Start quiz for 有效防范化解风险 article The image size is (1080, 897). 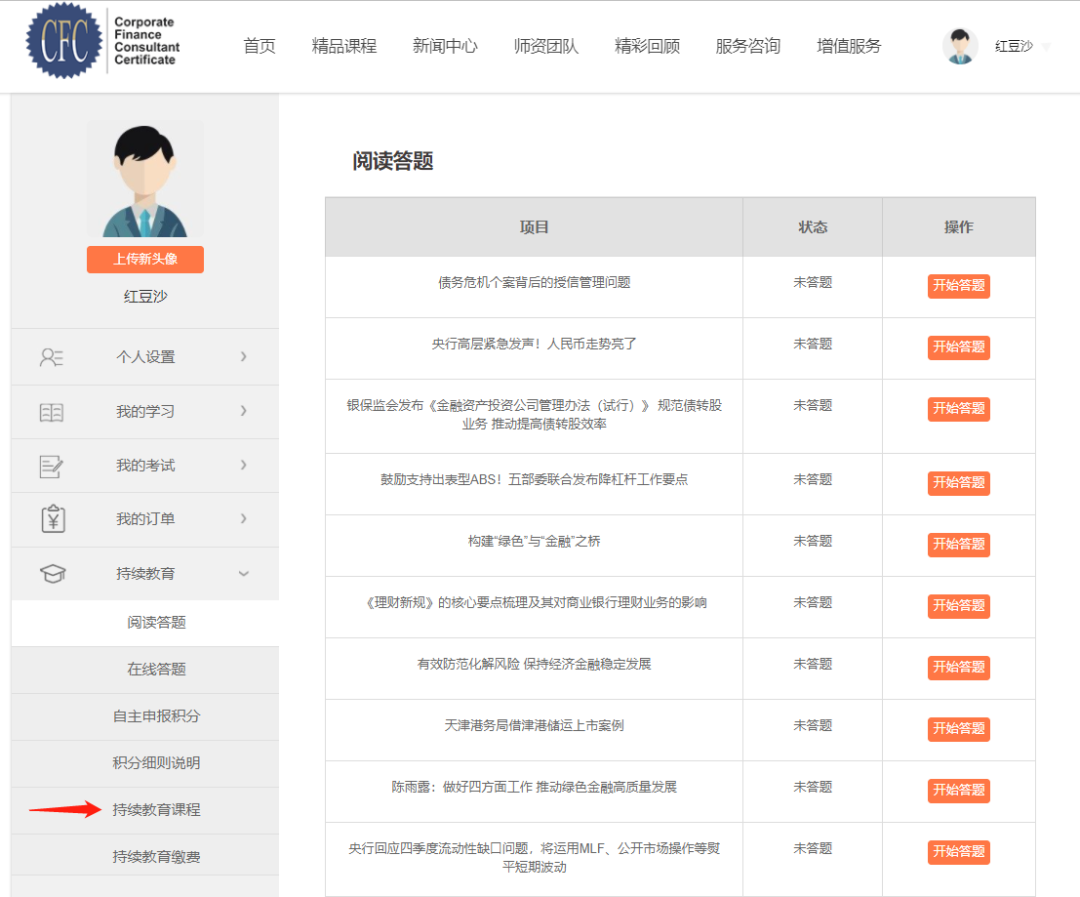coord(959,667)
